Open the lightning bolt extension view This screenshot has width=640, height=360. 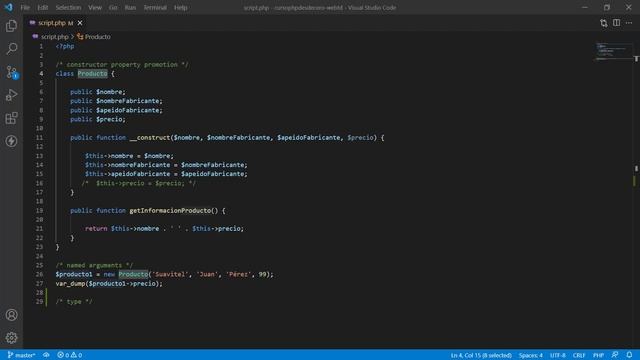click(11, 141)
